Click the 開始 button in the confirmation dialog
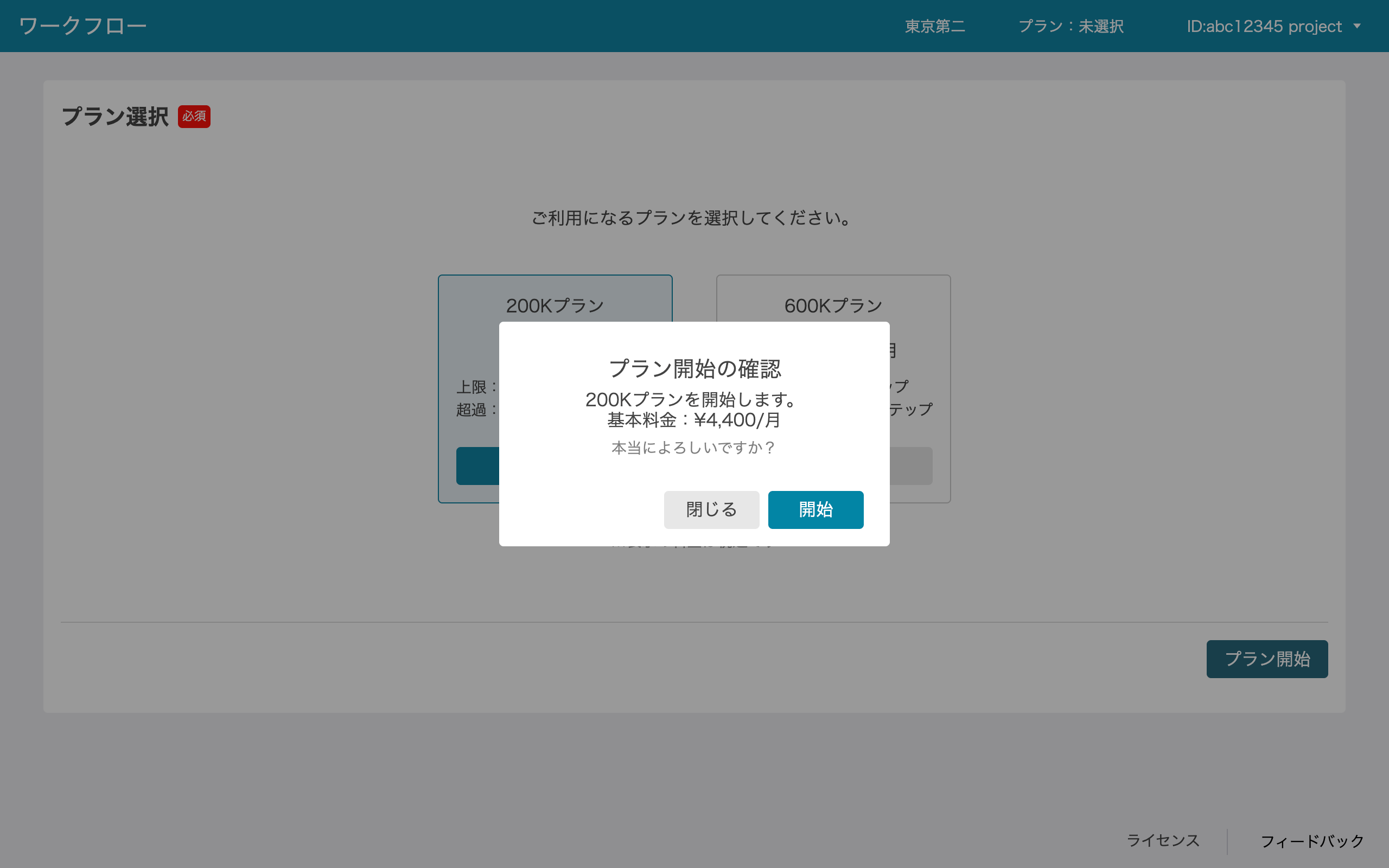The height and width of the screenshot is (868, 1389). click(815, 510)
